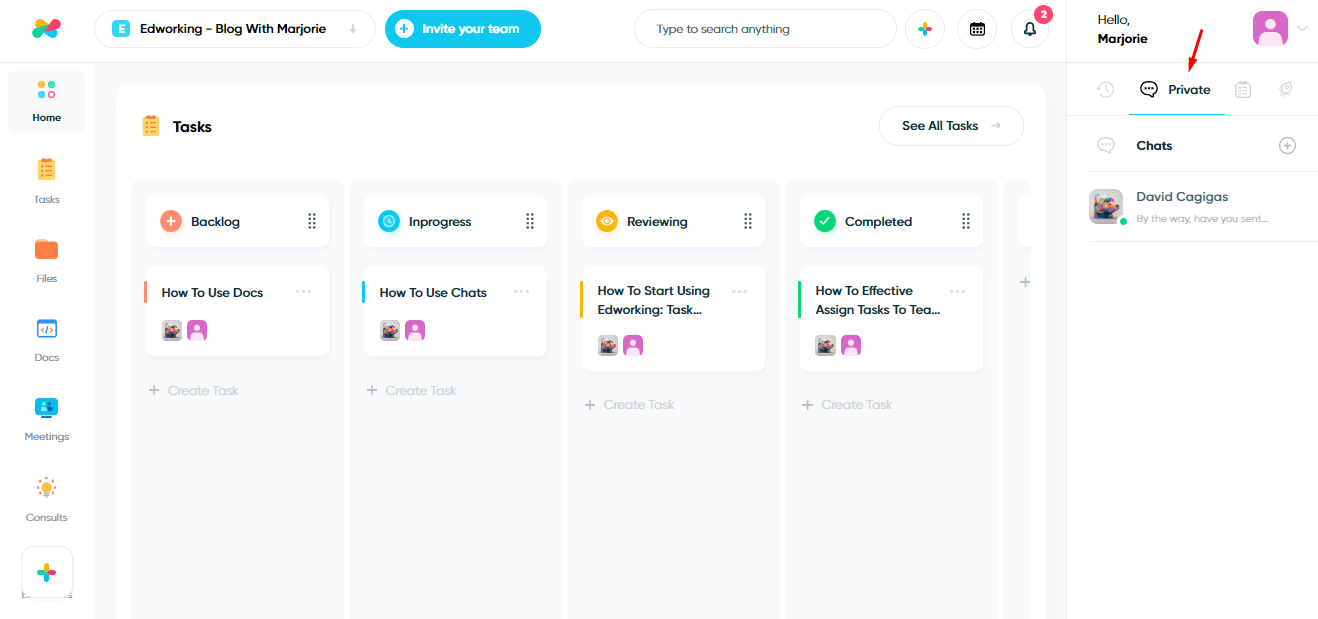Image resolution: width=1318 pixels, height=619 pixels.
Task: Click the colorful plus icon beside the search bar
Action: coord(925,29)
